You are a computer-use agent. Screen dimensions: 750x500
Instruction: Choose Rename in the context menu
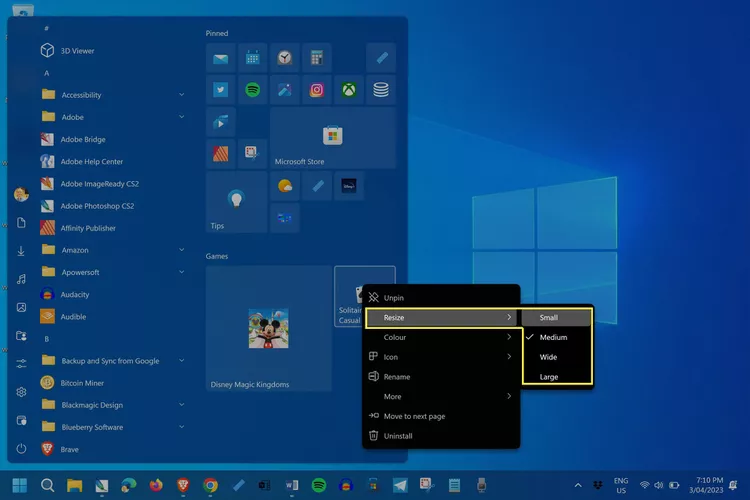click(x=441, y=377)
